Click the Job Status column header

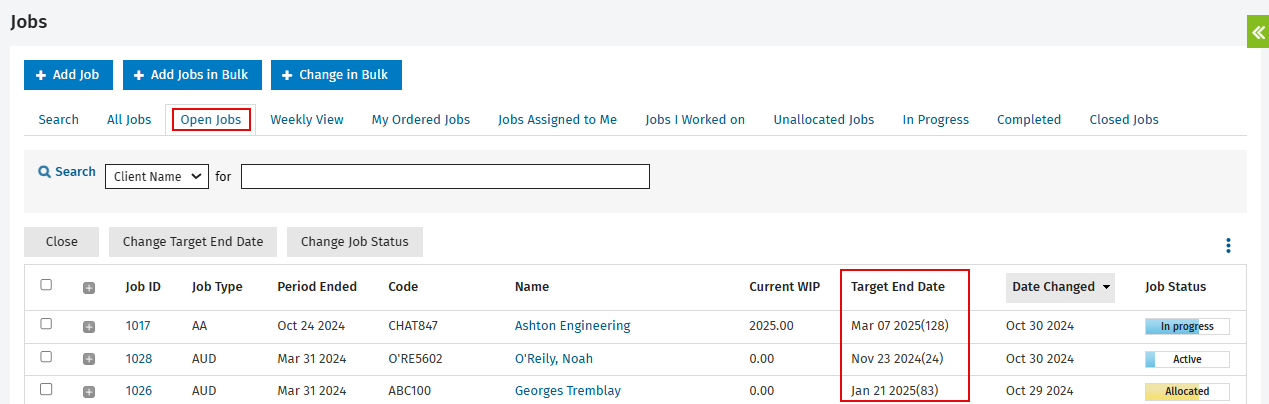pyautogui.click(x=1175, y=287)
